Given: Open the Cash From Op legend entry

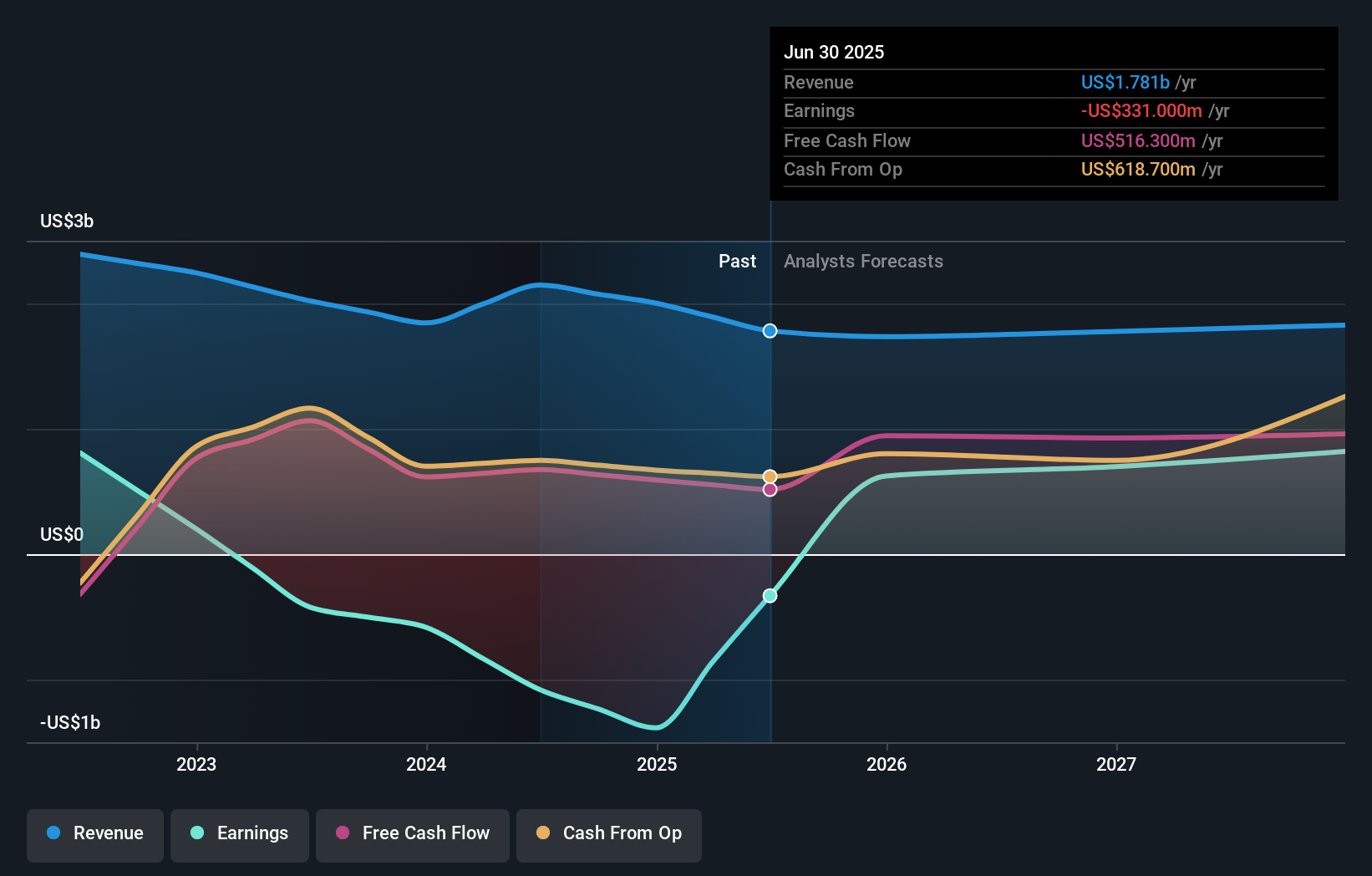Looking at the screenshot, I should (609, 833).
